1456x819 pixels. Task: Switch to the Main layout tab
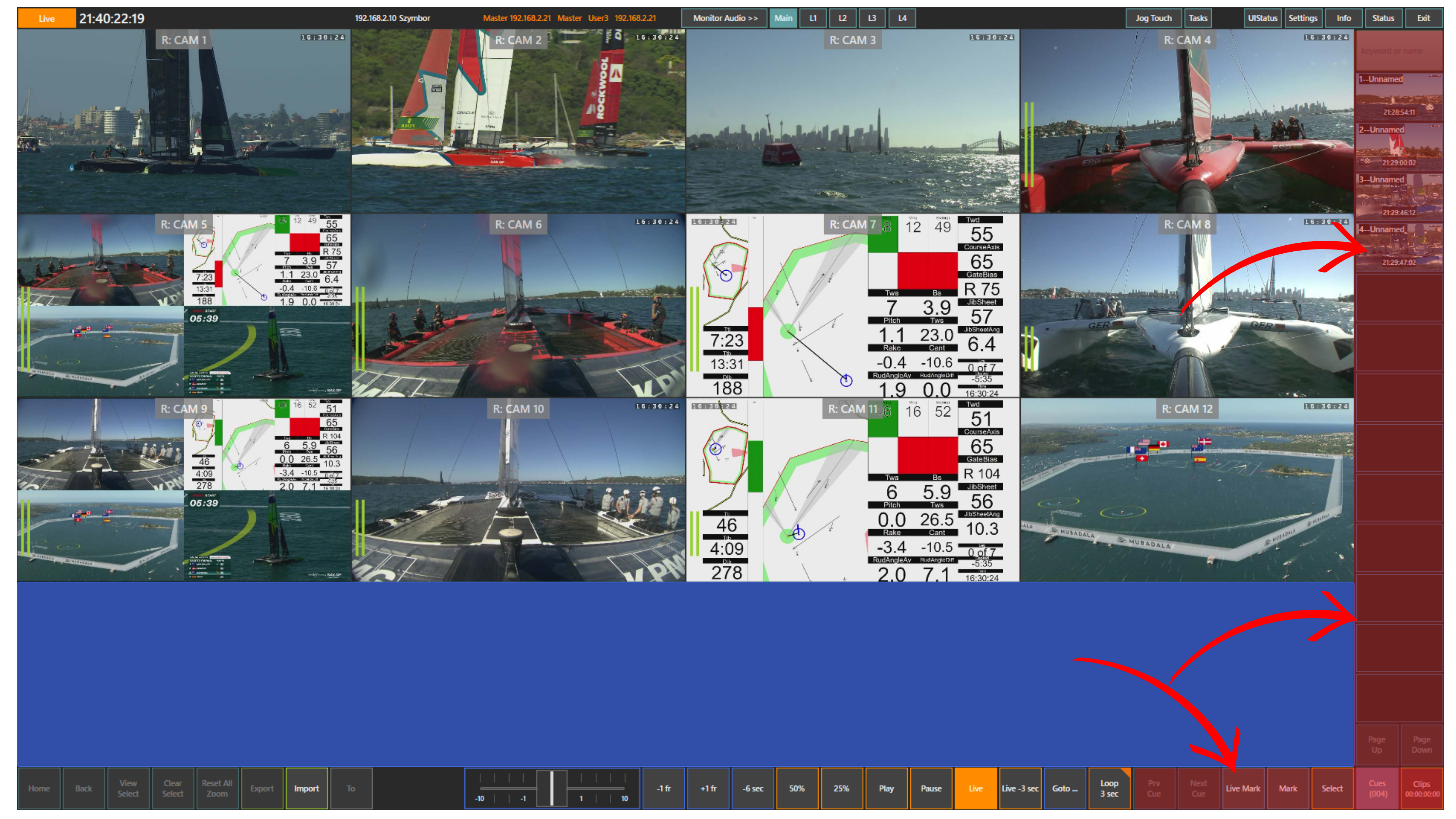(x=783, y=18)
